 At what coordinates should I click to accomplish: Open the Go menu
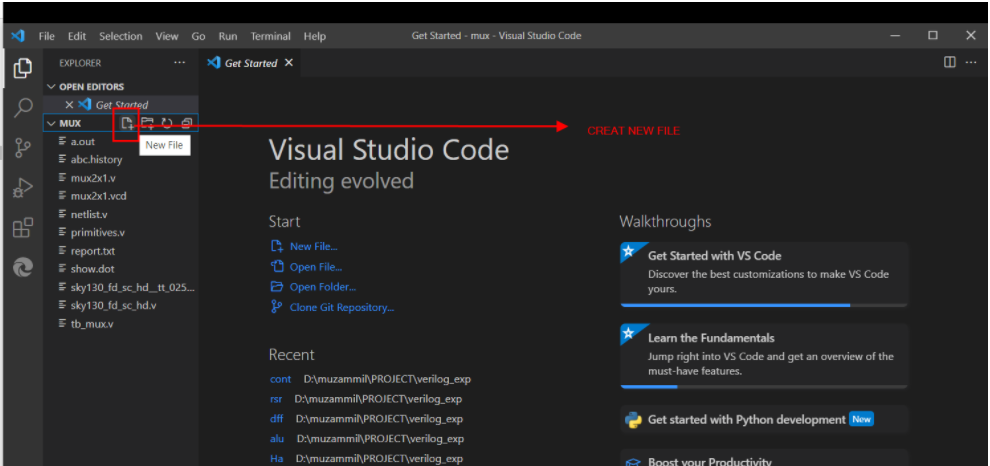click(198, 37)
